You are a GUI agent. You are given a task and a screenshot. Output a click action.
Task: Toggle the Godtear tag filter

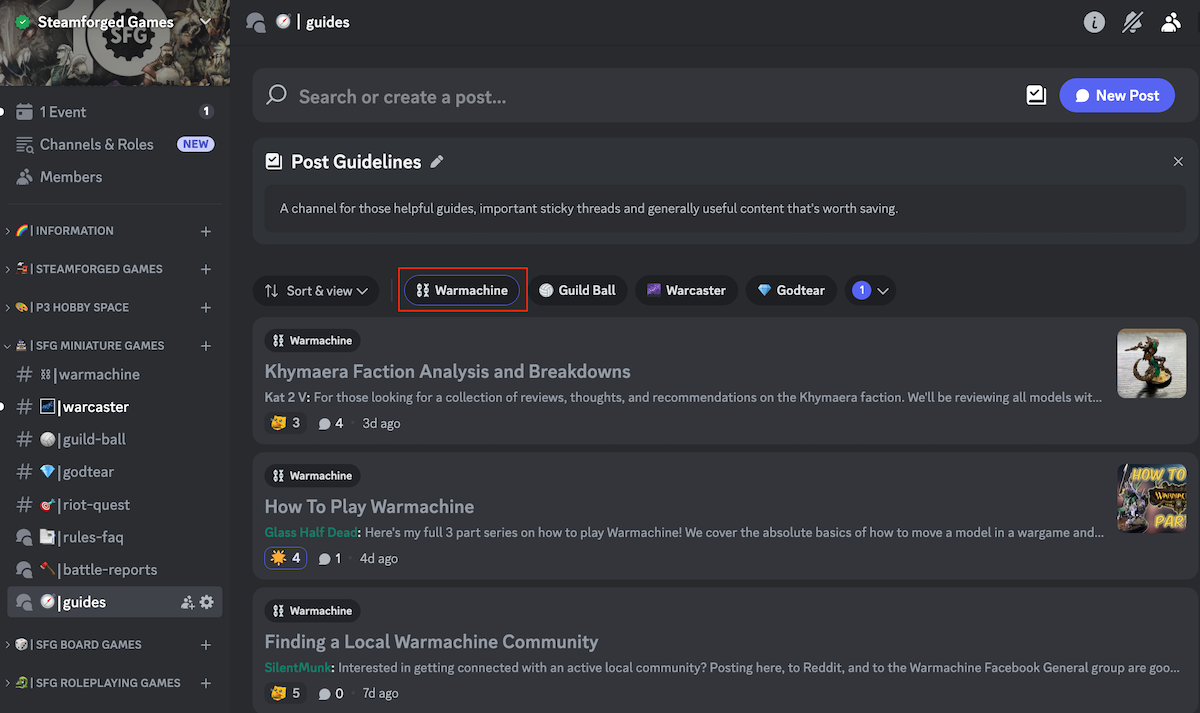[791, 291]
